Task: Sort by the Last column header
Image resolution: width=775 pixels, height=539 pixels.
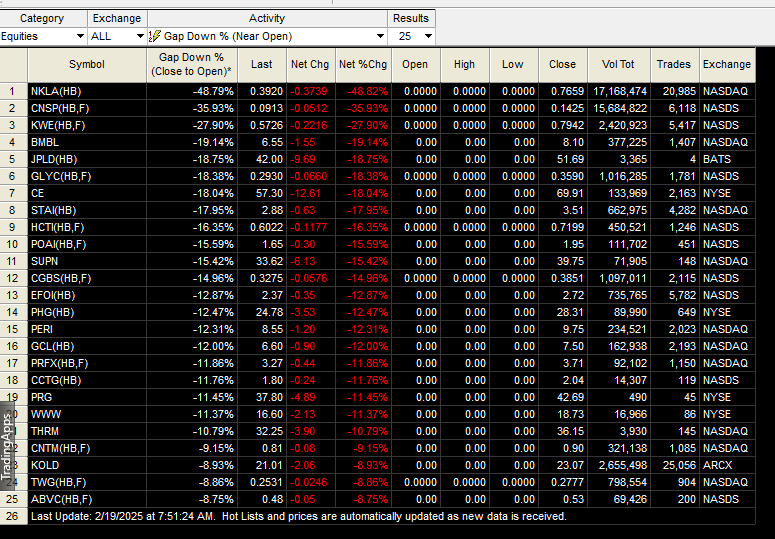Action: [261, 65]
